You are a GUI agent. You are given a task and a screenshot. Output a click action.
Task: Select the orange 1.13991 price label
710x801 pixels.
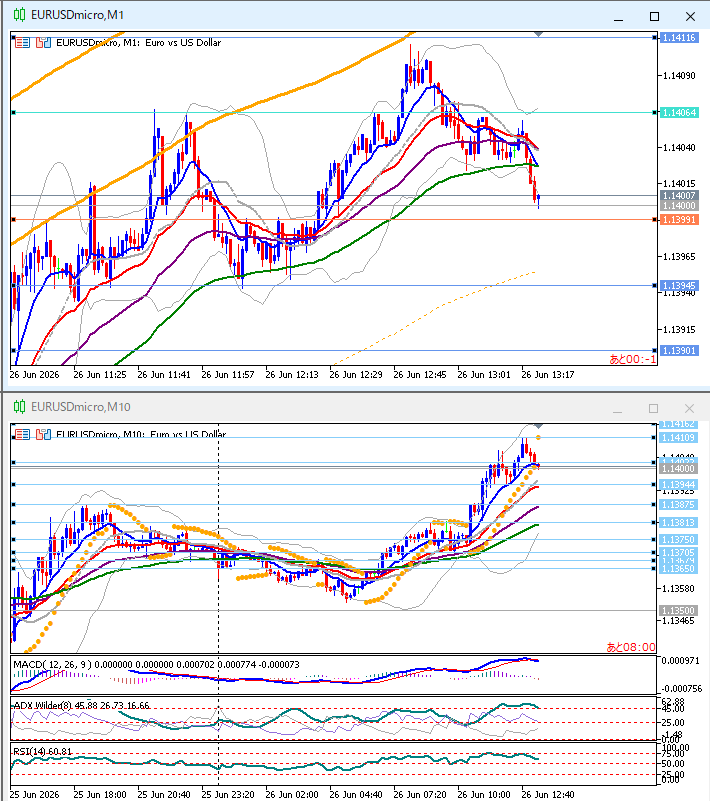pyautogui.click(x=679, y=220)
